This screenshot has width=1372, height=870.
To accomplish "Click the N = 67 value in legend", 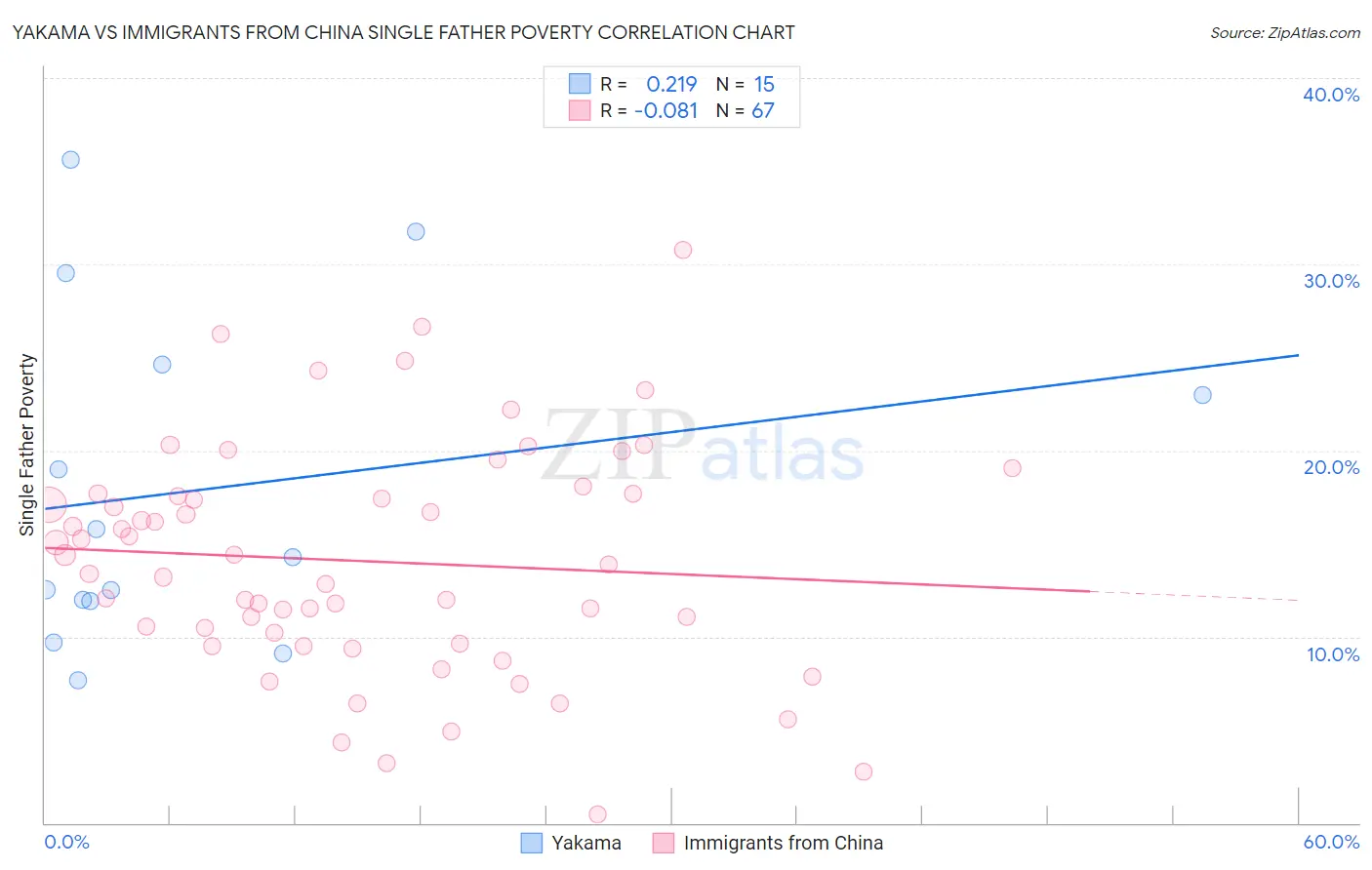I will click(x=746, y=110).
